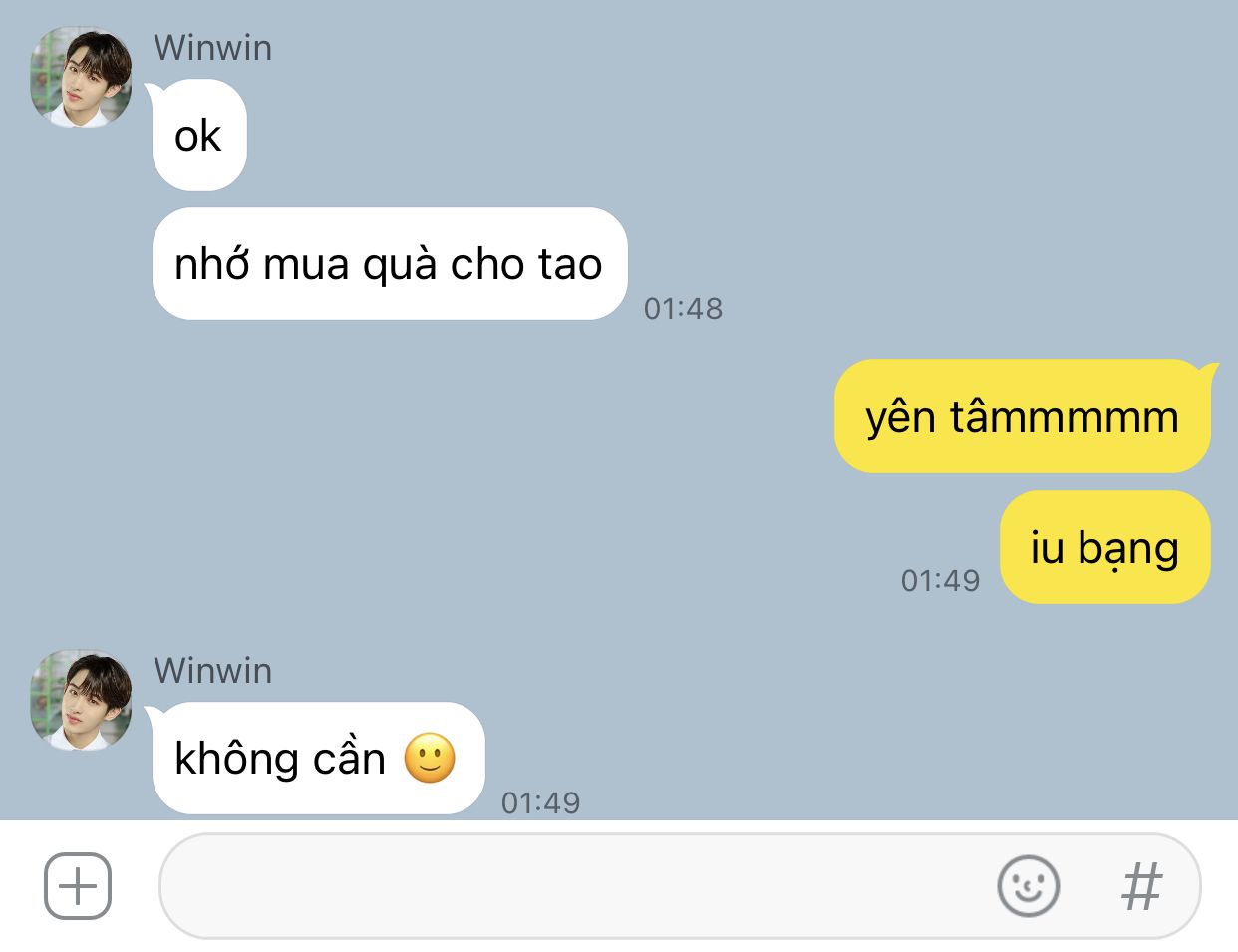Select the 'không cần' message bubble
1238x952 pixels.
click(x=318, y=758)
